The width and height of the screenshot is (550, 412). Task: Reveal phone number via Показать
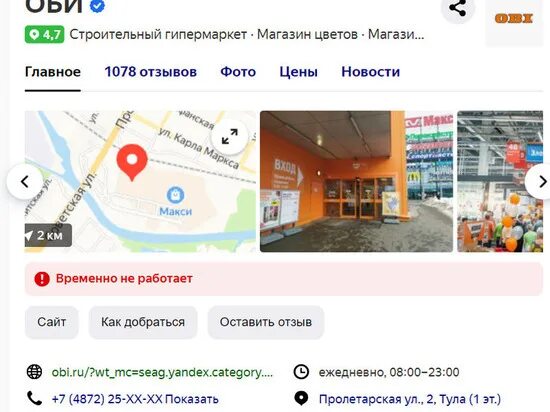[192, 399]
